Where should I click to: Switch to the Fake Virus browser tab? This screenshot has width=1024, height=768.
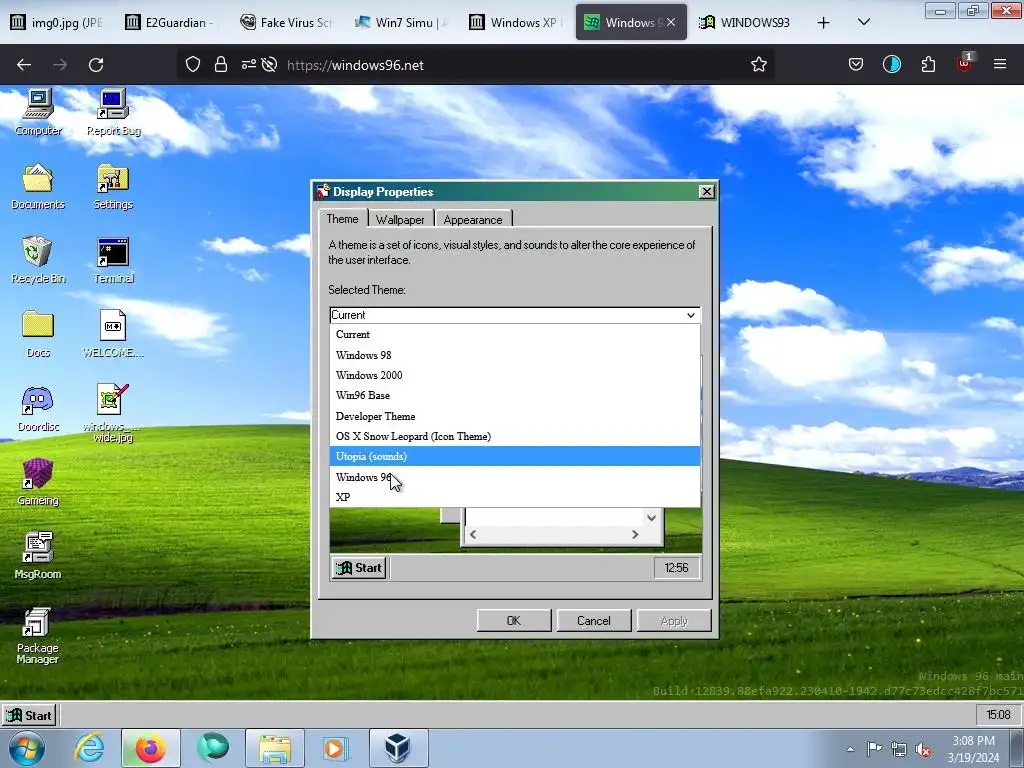point(285,22)
